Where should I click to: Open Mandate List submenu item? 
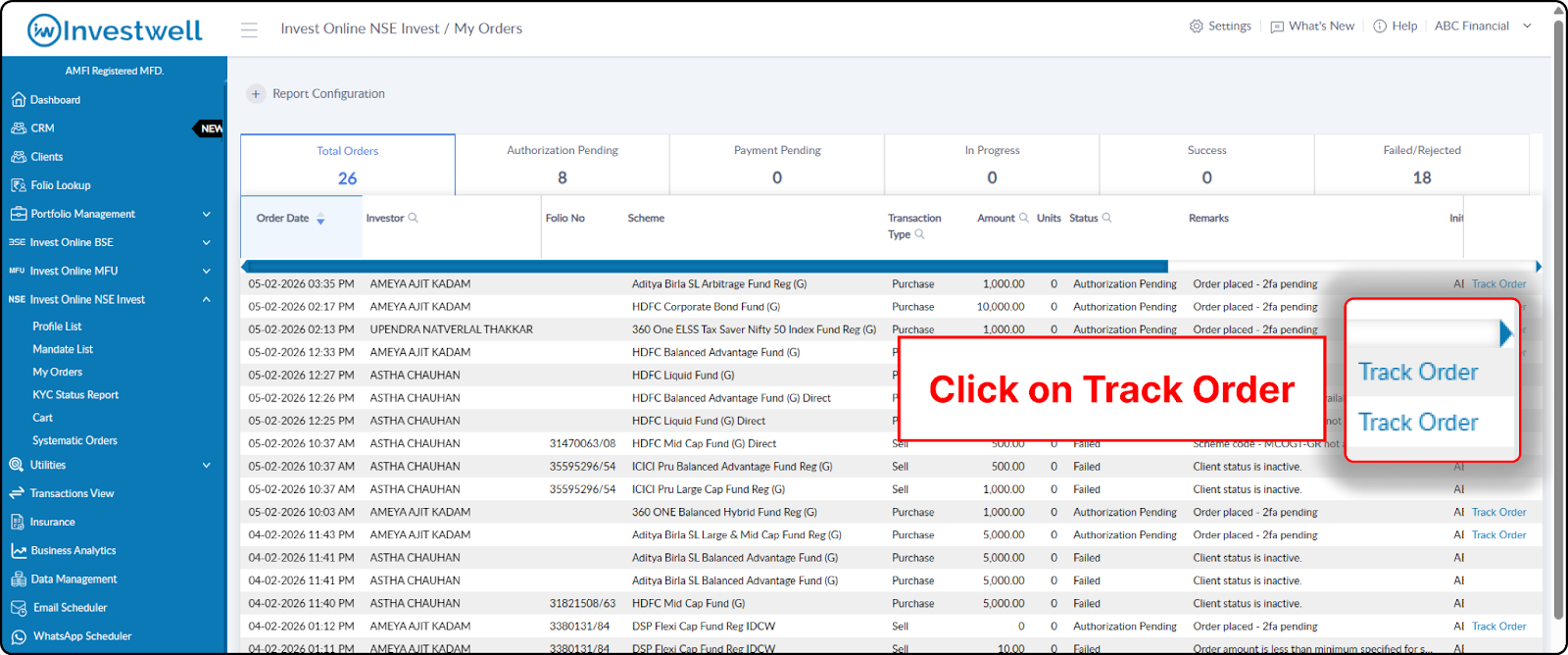click(63, 349)
